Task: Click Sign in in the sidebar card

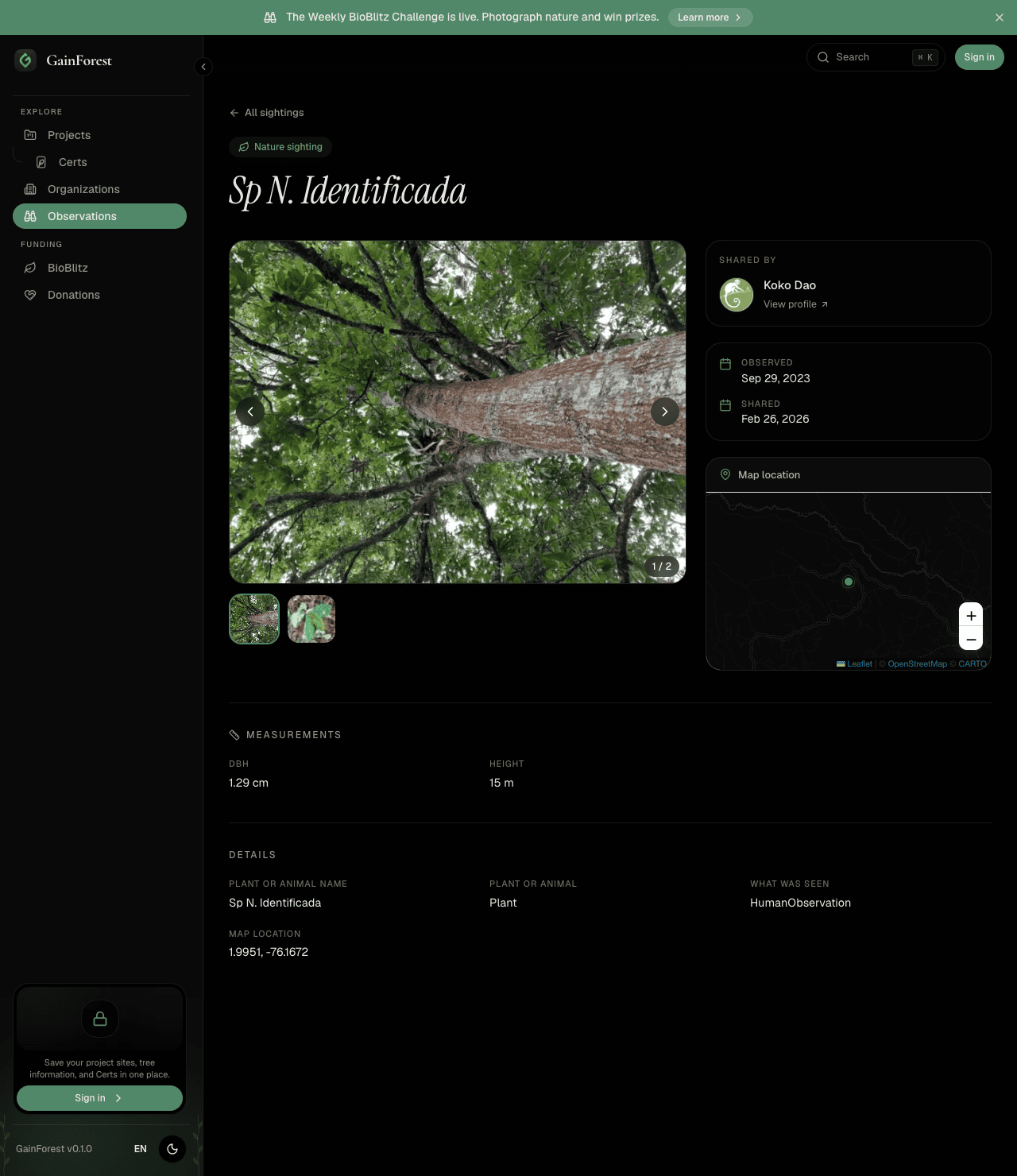Action: click(x=100, y=1098)
